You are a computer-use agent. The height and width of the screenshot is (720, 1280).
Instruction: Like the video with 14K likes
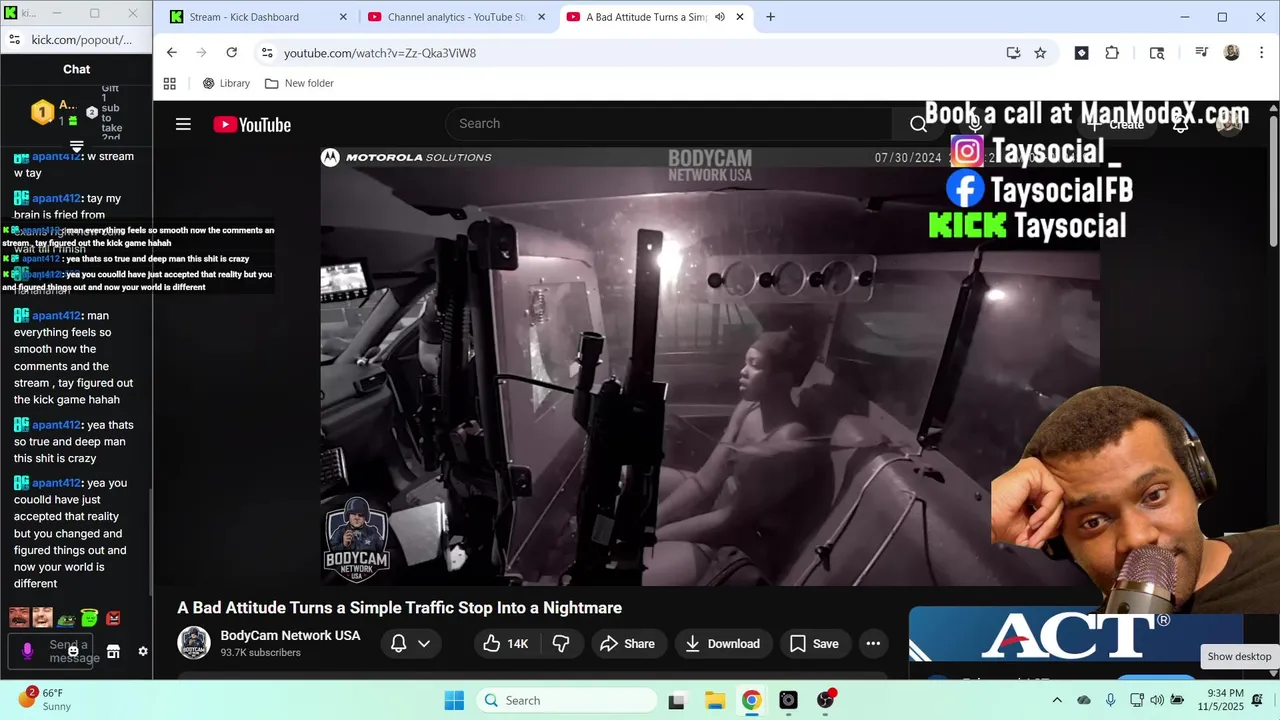pos(505,644)
